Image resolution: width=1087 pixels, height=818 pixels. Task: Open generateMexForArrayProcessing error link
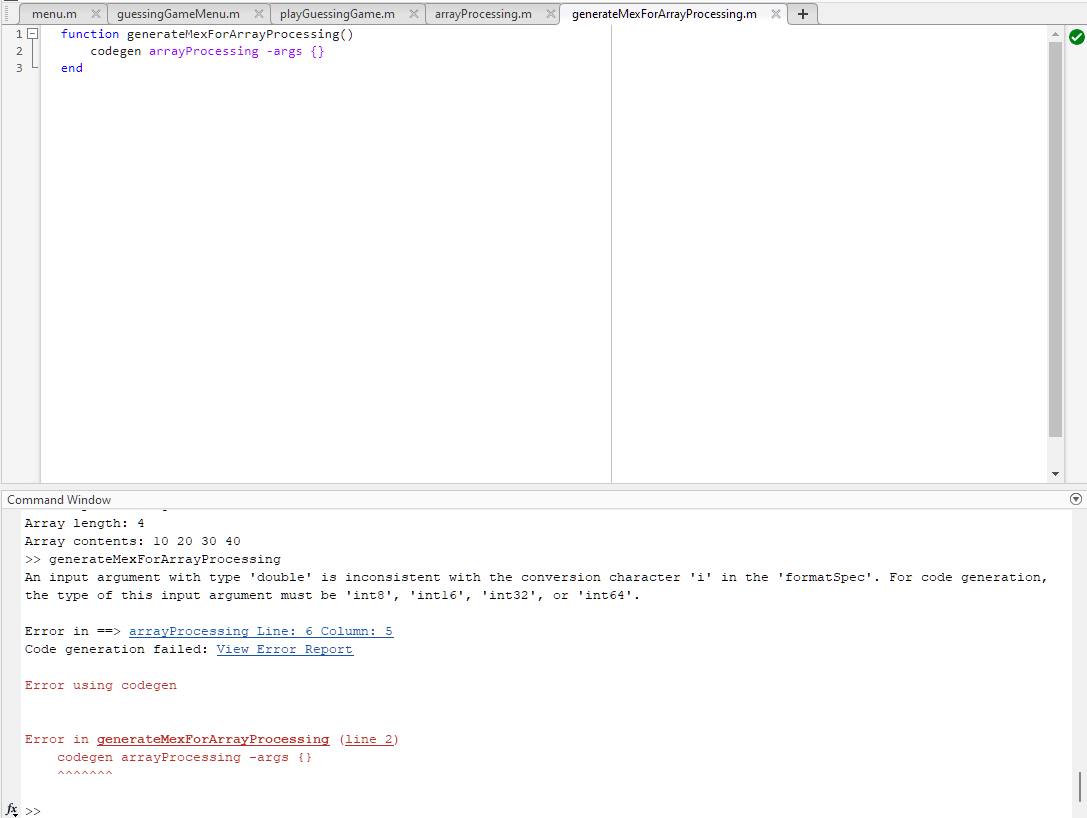(213, 740)
